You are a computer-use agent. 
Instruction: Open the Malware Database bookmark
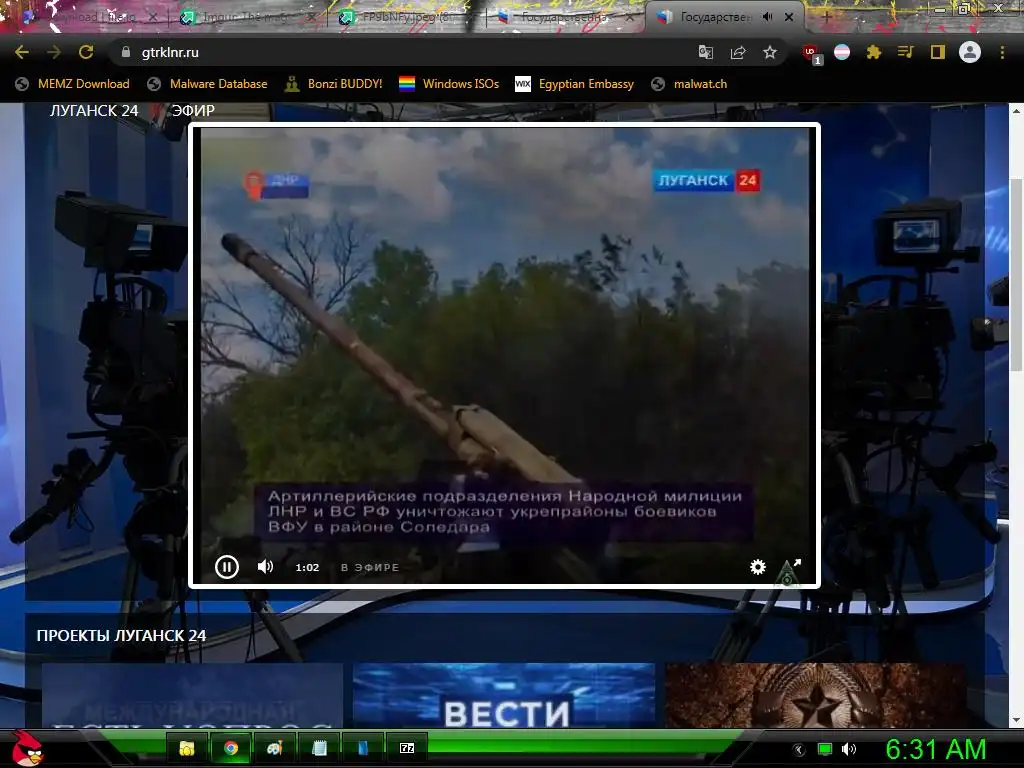tap(207, 84)
